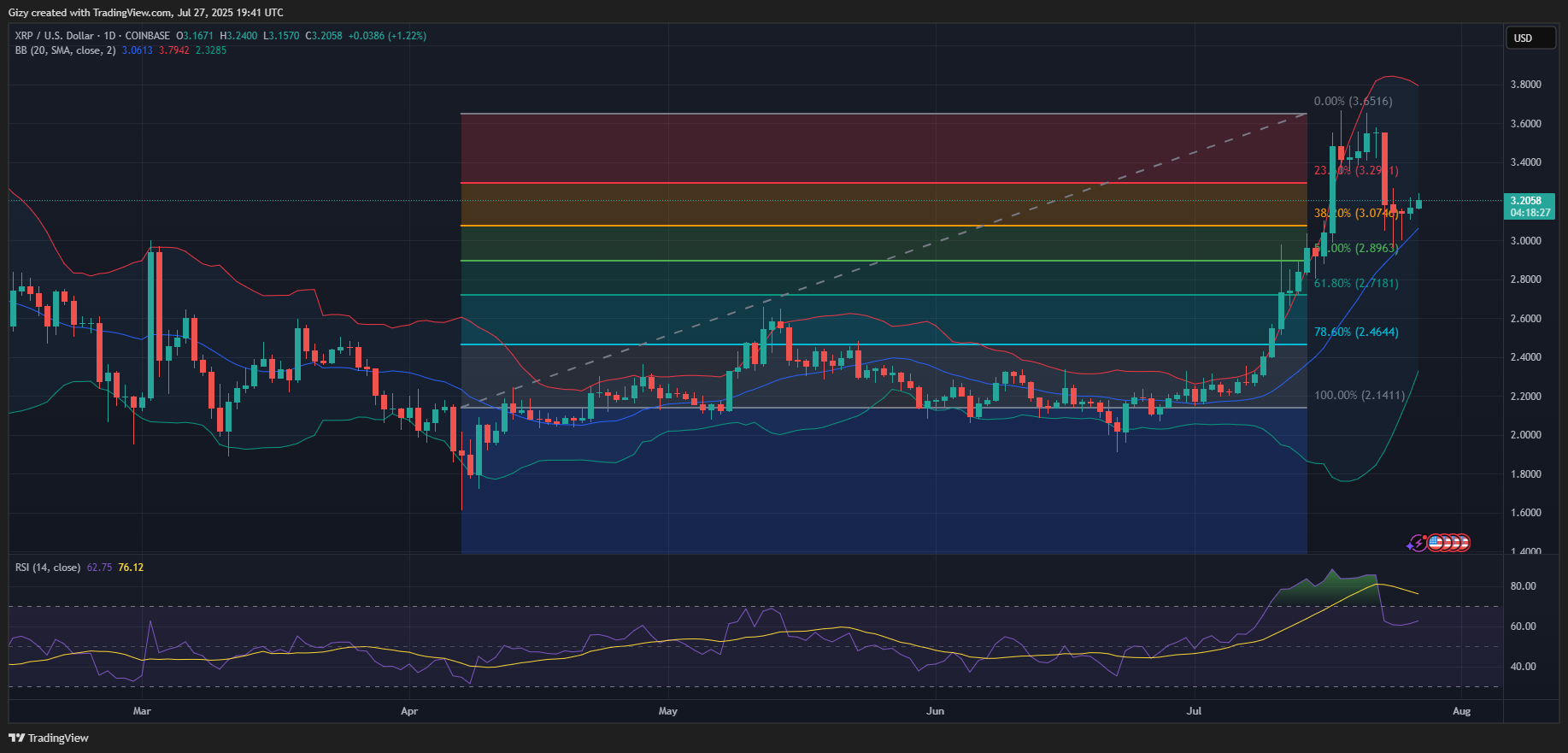Open the USD currency dropdown
1568x753 pixels.
pos(1529,38)
